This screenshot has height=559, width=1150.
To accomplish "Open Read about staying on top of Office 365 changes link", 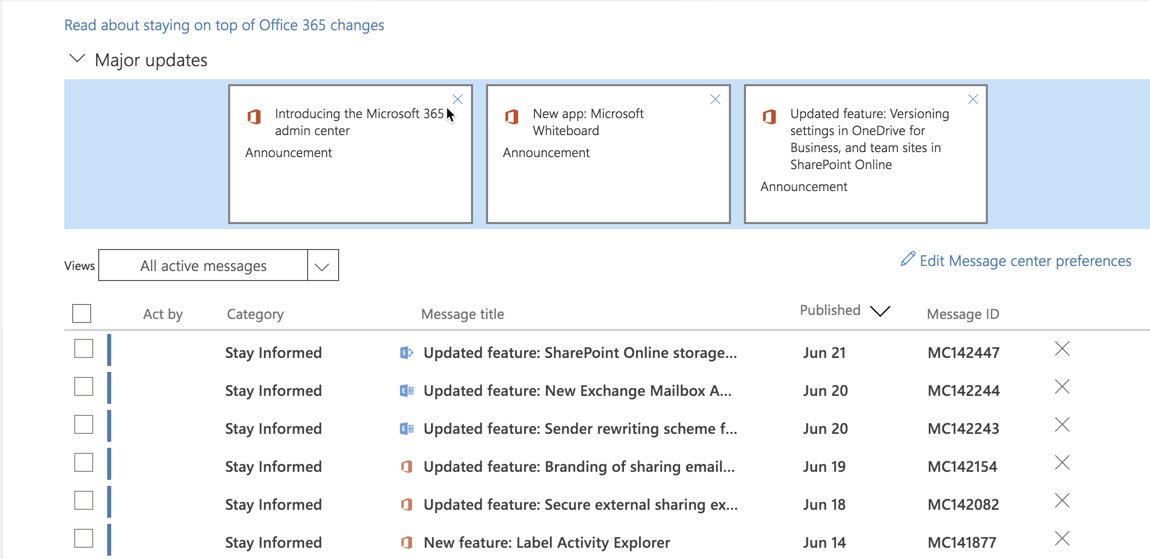I will coord(224,25).
